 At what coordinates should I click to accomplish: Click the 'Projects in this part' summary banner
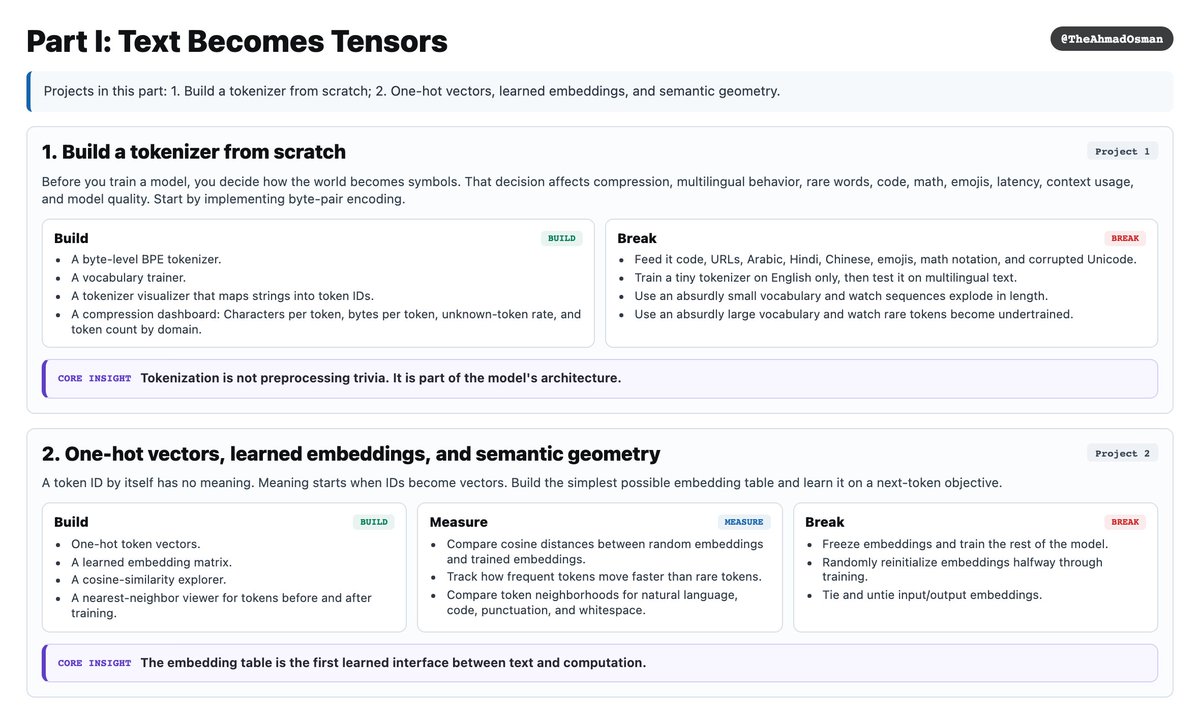pos(600,91)
